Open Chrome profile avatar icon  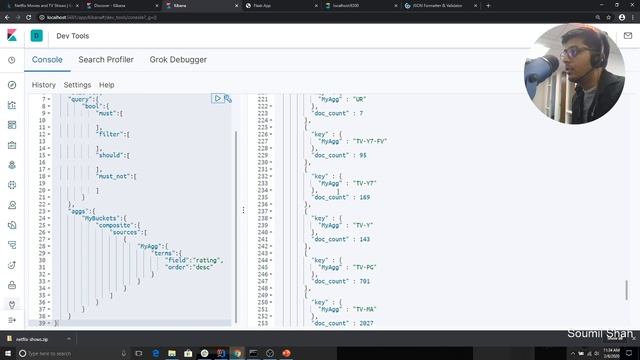click(622, 18)
